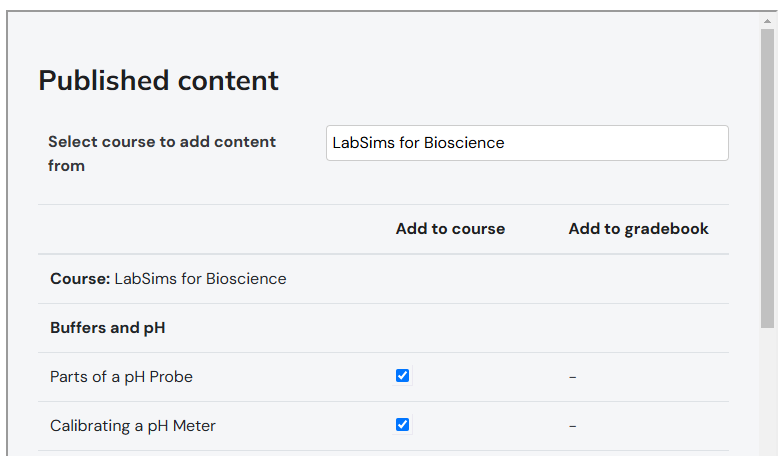
Task: Click the Add to gradebook cell in the Course row
Action: [x=638, y=279]
